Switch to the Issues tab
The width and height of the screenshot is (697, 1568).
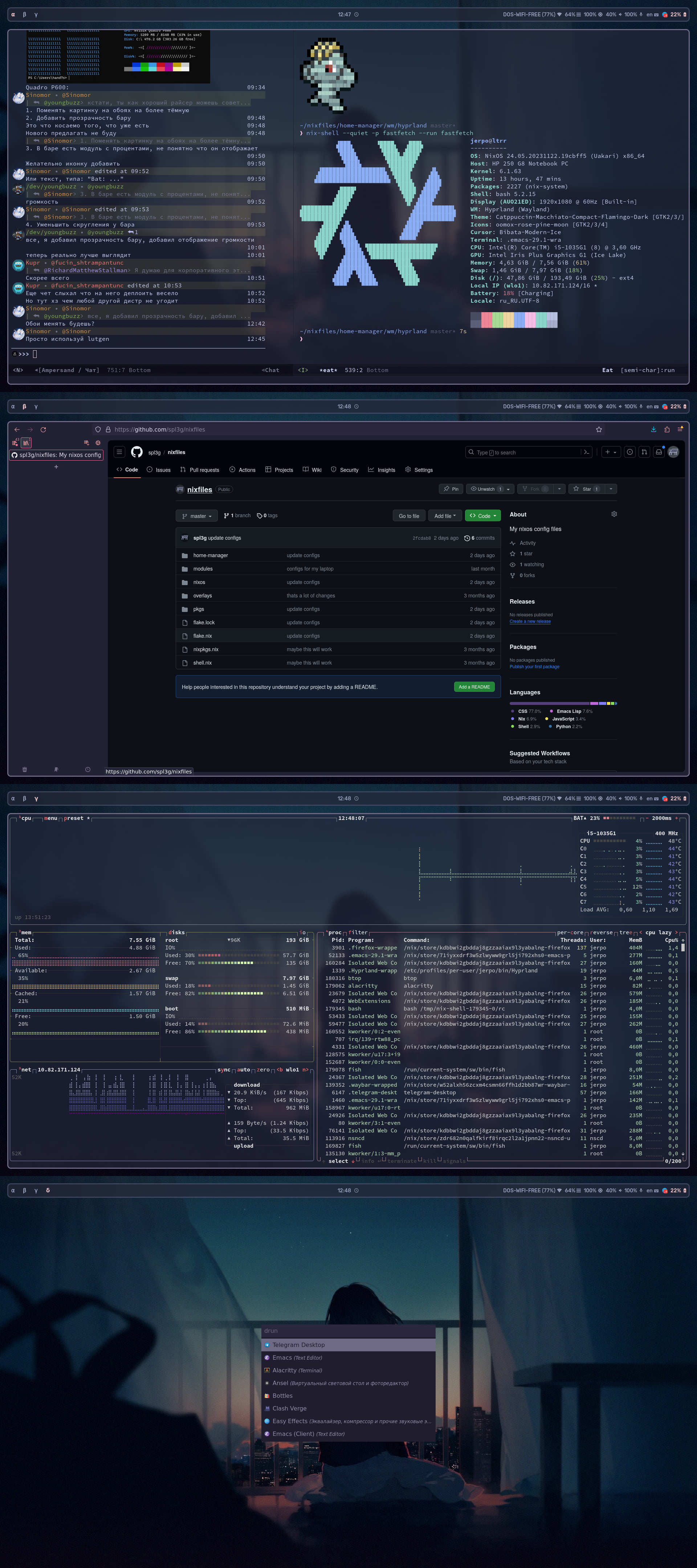click(158, 470)
